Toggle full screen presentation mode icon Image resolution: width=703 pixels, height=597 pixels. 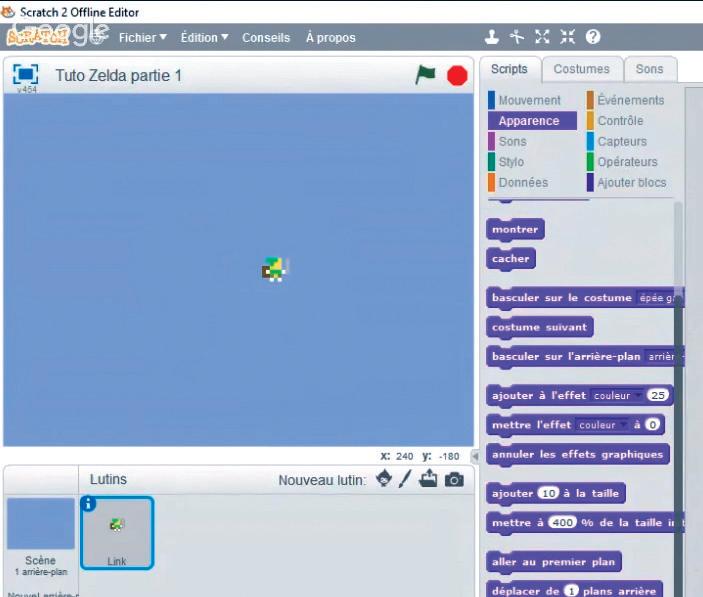click(x=26, y=74)
